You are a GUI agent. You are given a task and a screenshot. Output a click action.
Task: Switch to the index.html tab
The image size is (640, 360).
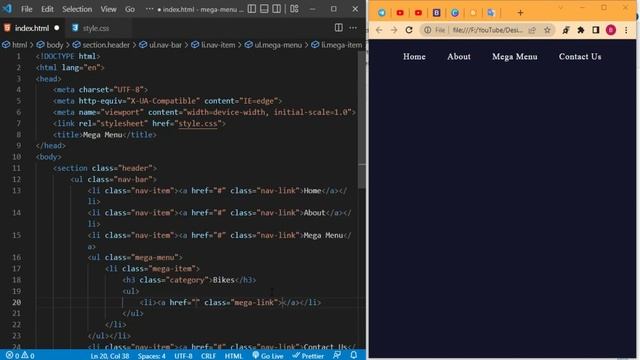coord(32,28)
